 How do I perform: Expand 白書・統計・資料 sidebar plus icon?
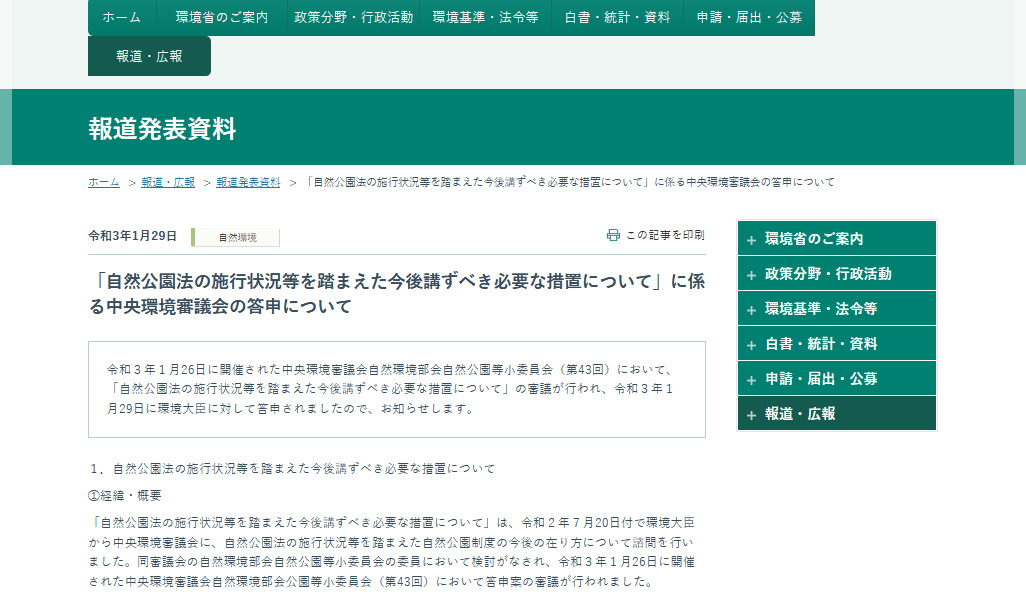751,345
